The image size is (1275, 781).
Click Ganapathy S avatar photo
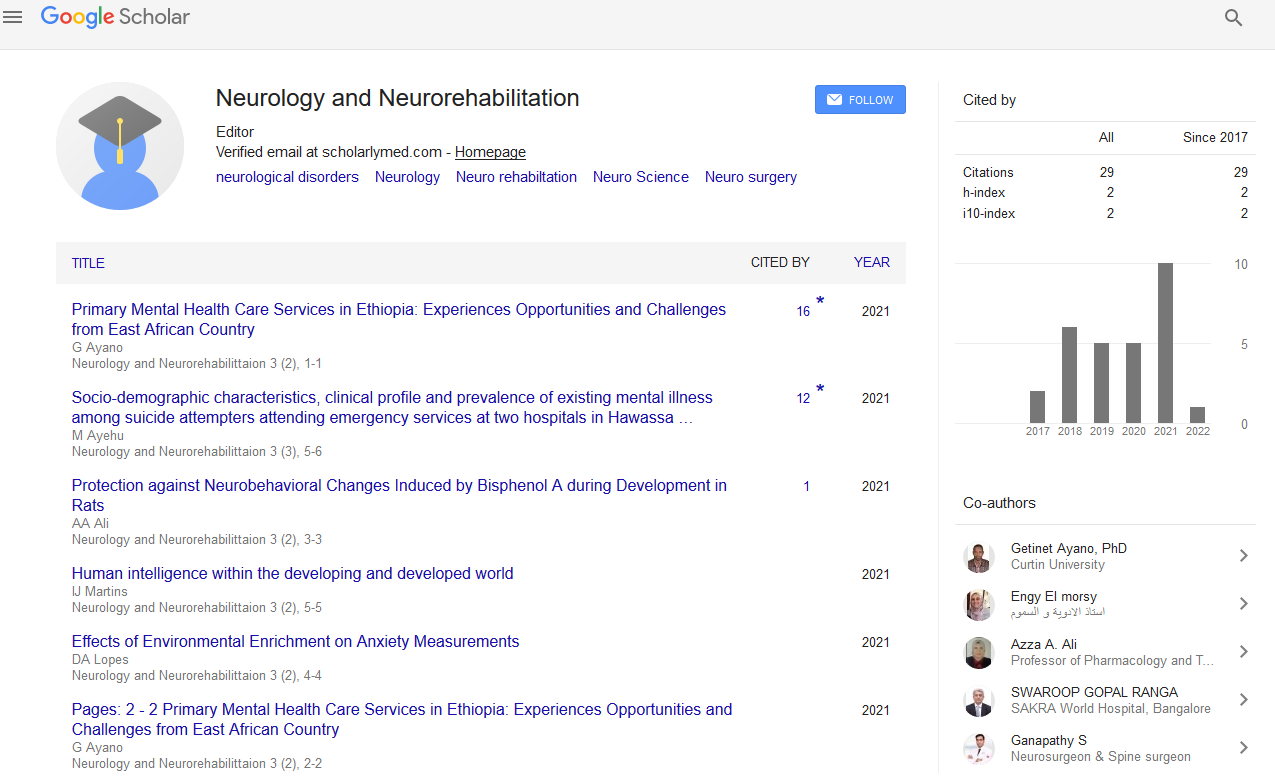[979, 749]
